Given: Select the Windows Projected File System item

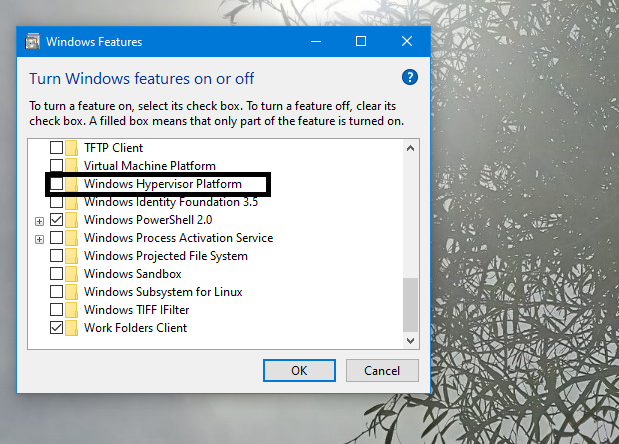Looking at the screenshot, I should 166,256.
